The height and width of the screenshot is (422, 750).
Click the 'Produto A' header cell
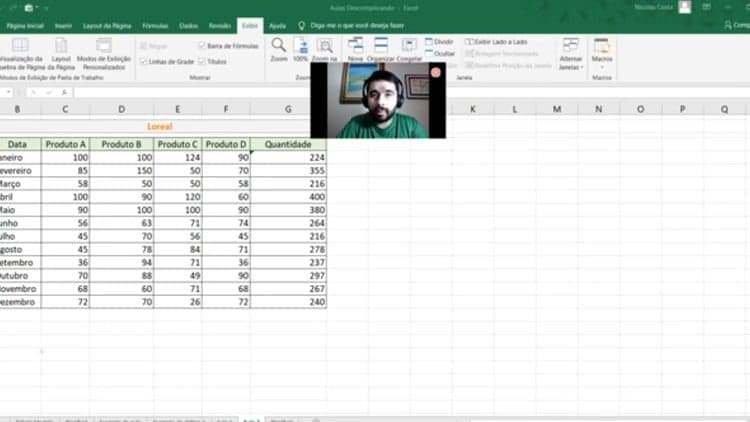pyautogui.click(x=65, y=144)
